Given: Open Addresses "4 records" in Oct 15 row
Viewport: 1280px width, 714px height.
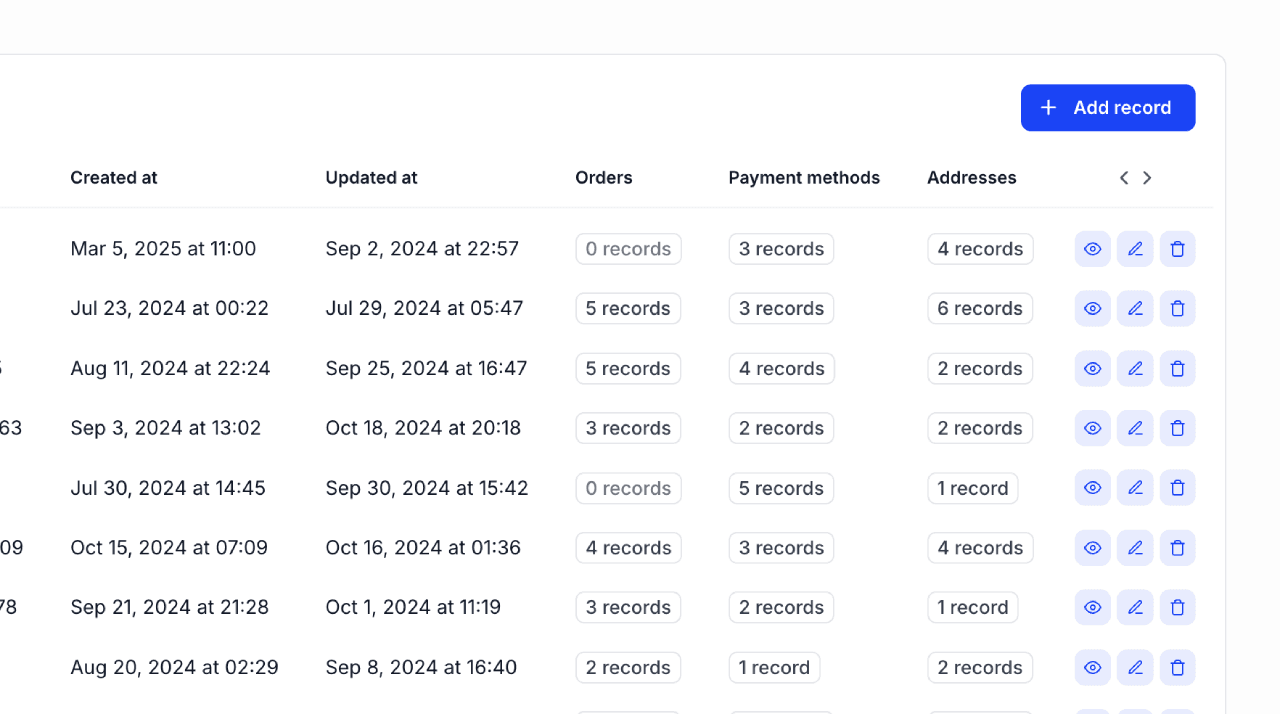Looking at the screenshot, I should tap(980, 548).
